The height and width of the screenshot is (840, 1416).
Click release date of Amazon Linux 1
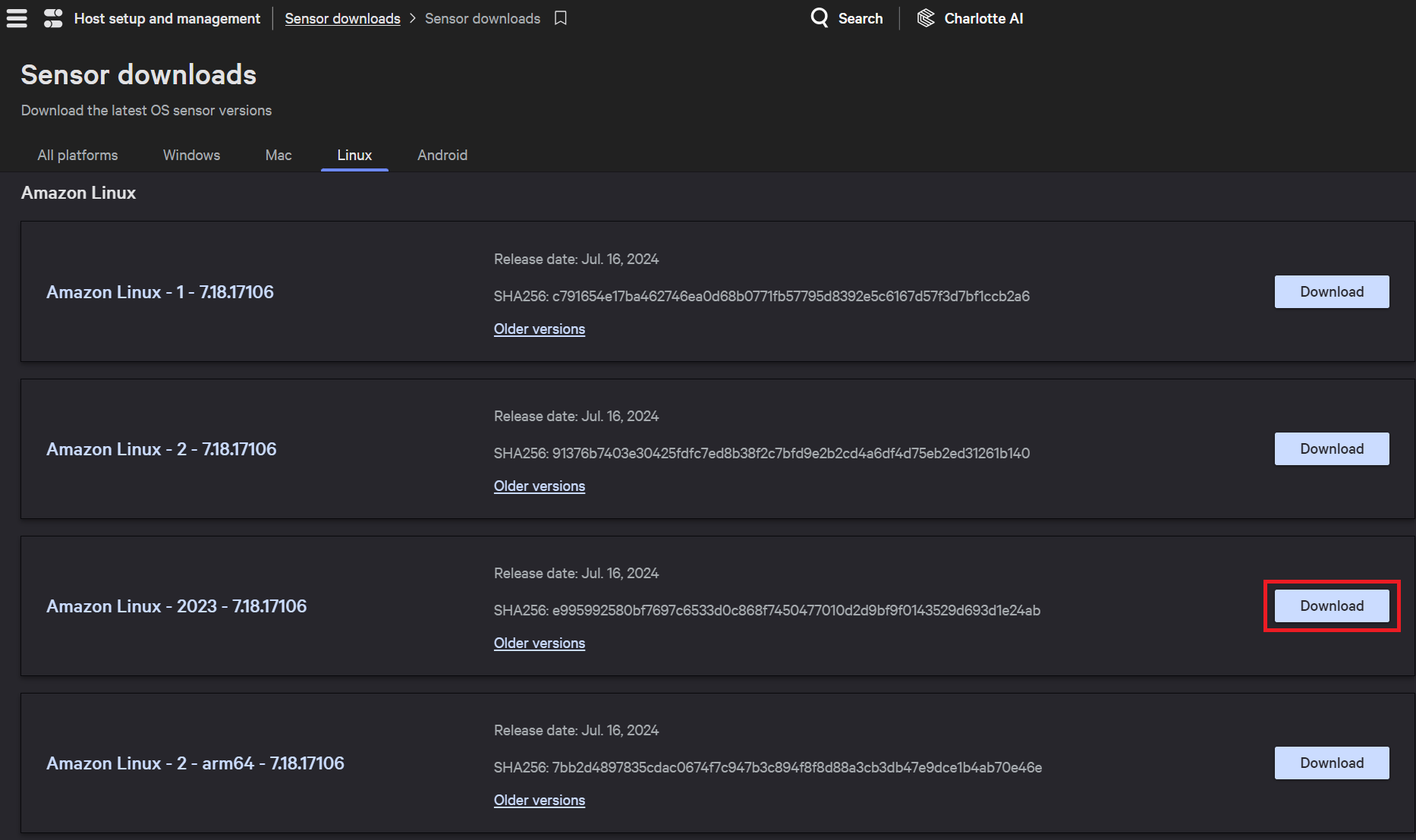point(577,259)
